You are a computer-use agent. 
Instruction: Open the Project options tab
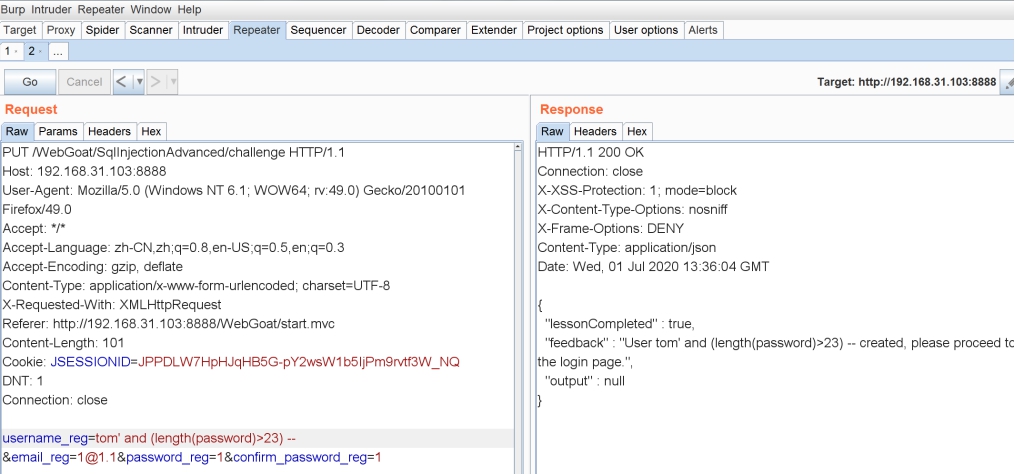tap(565, 30)
